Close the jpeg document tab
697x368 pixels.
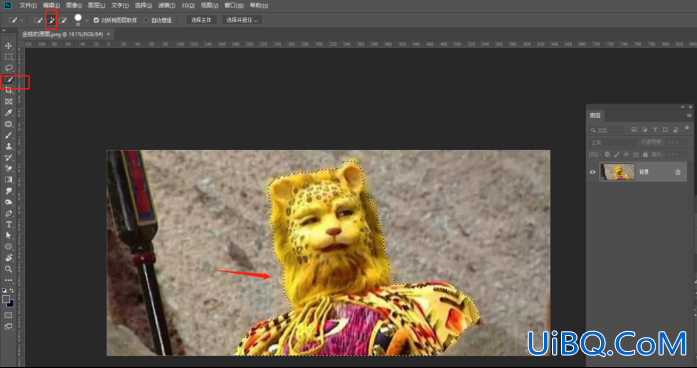click(x=108, y=34)
